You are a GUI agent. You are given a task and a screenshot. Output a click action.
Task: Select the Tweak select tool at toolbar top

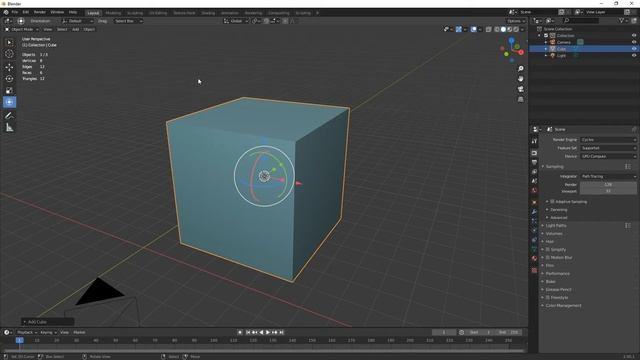pos(9,42)
